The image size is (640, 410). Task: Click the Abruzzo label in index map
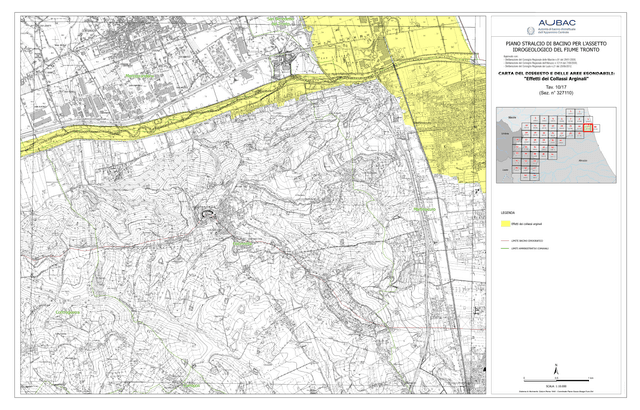pyautogui.click(x=583, y=160)
